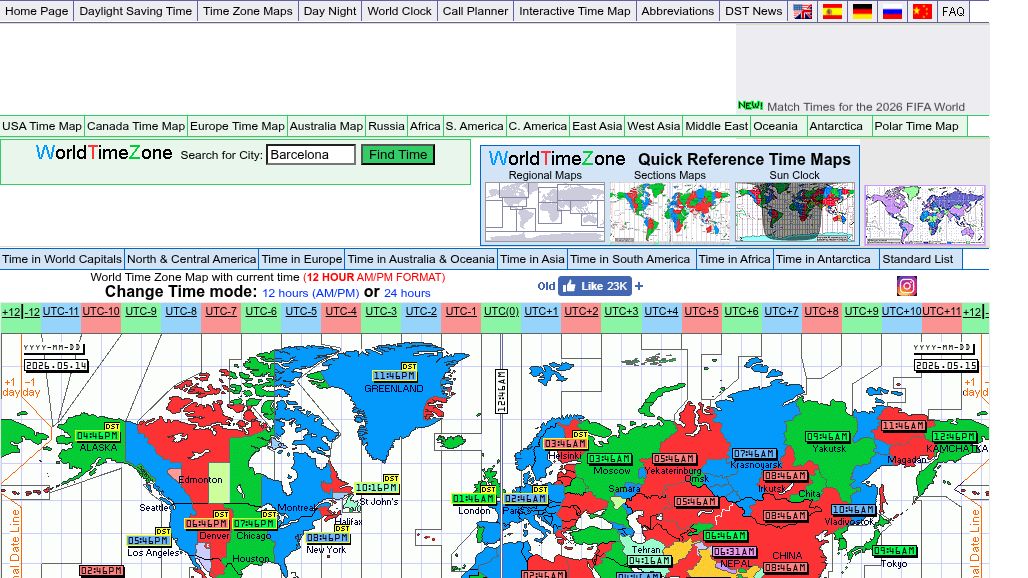The width and height of the screenshot is (1028, 578).
Task: Click the Facebook Like 23K button
Action: pos(595,286)
